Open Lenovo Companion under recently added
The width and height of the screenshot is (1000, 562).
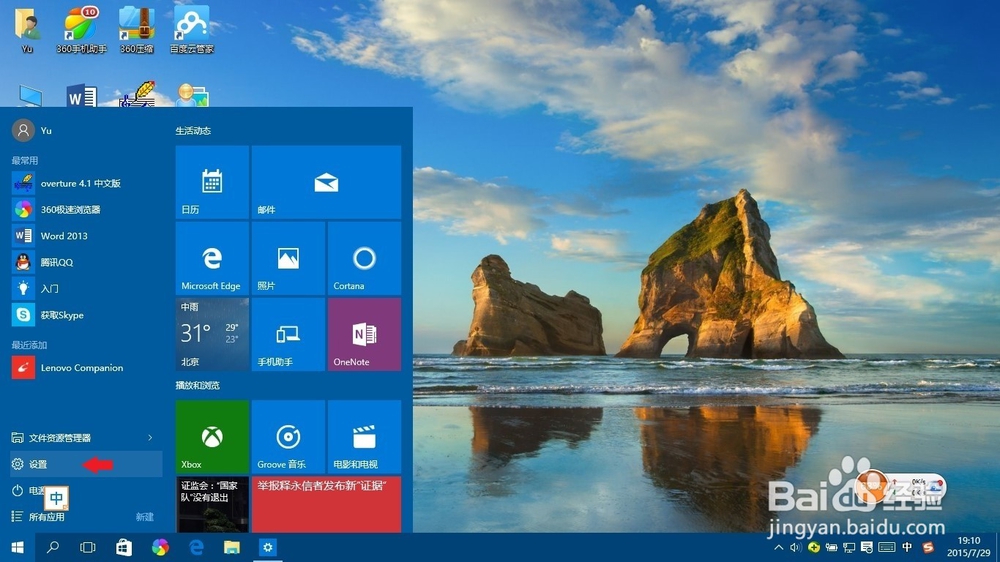[86, 367]
